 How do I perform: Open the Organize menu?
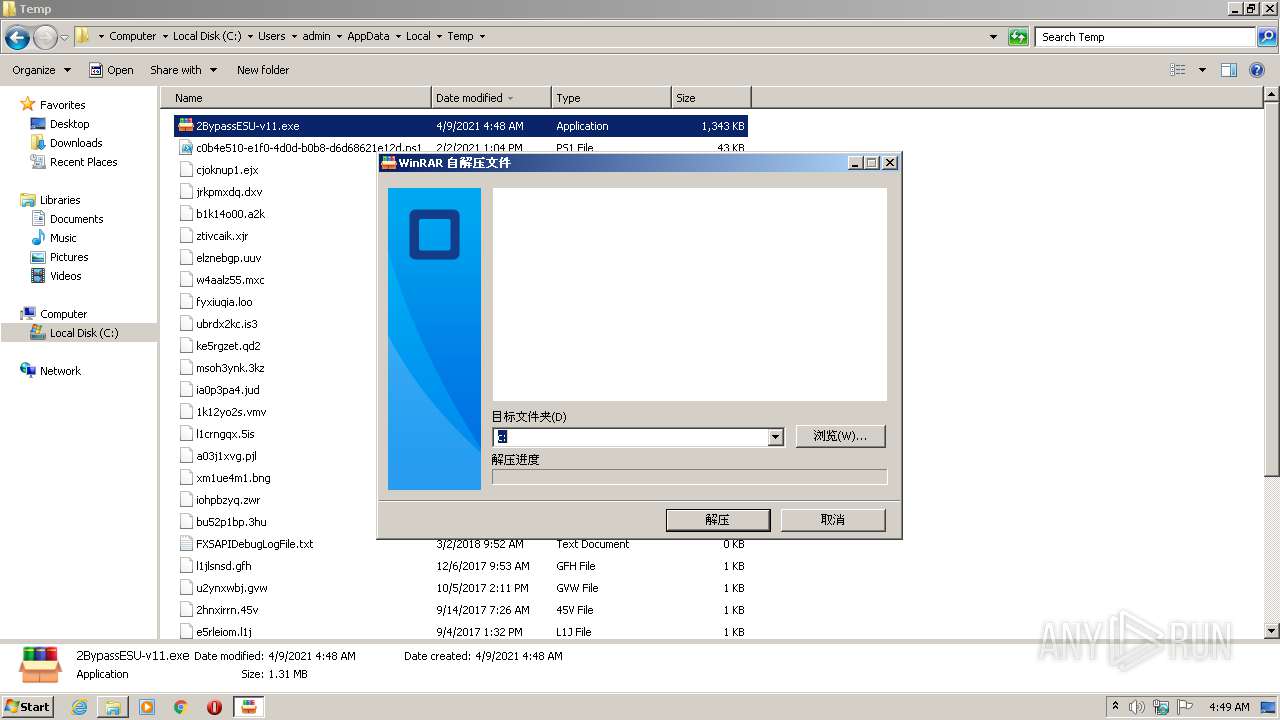tap(41, 70)
